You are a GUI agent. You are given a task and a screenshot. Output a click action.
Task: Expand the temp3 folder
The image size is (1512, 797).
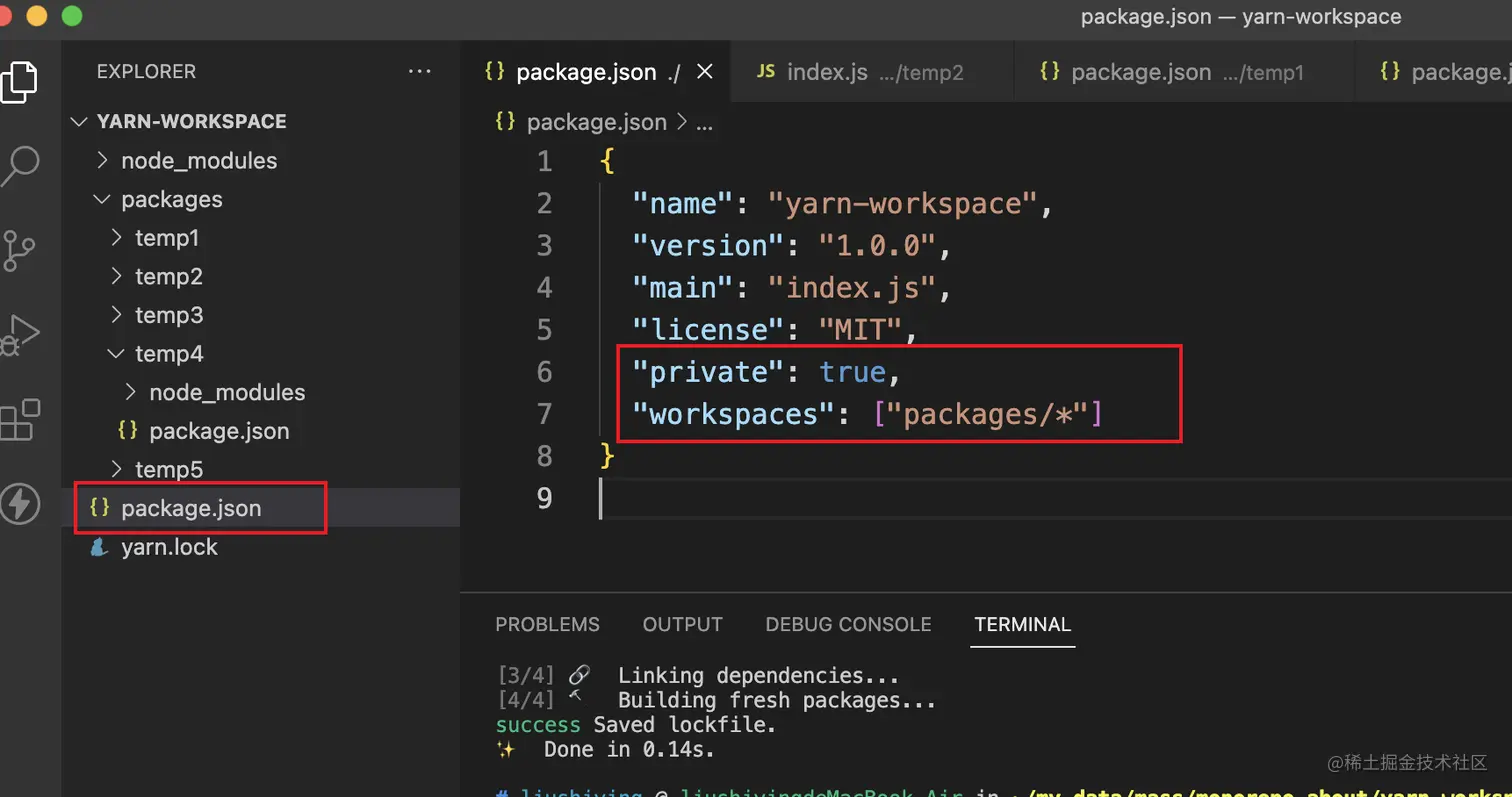click(117, 315)
